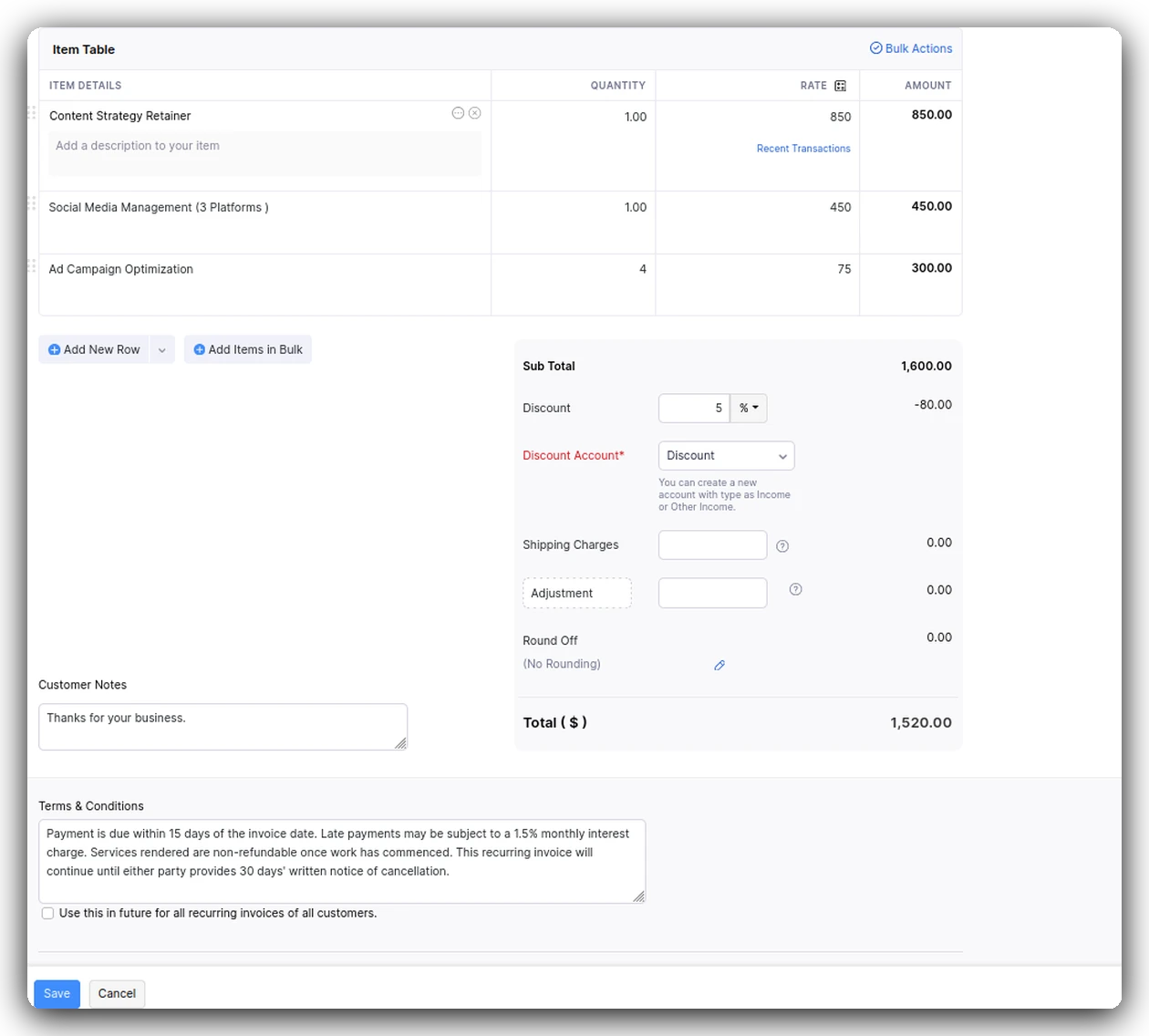Edit Round Off setting pencil icon
Image resolution: width=1149 pixels, height=1036 pixels.
point(719,665)
